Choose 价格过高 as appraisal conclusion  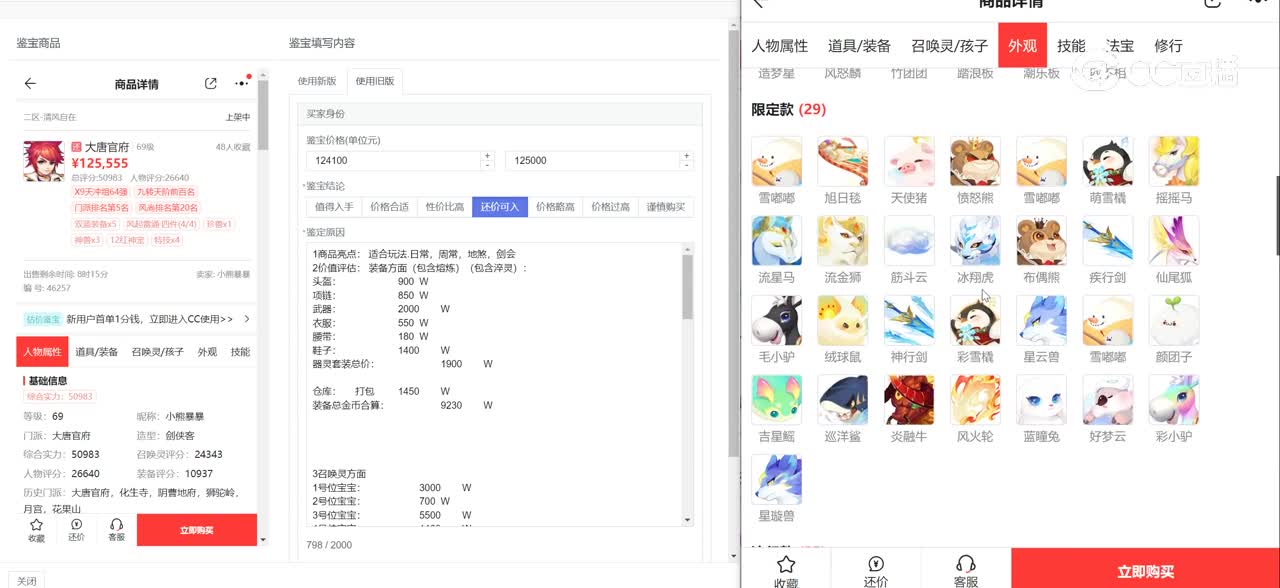(x=610, y=207)
